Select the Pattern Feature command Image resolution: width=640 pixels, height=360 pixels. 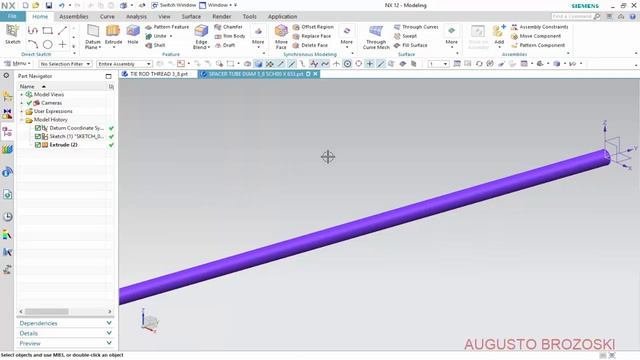coord(167,27)
